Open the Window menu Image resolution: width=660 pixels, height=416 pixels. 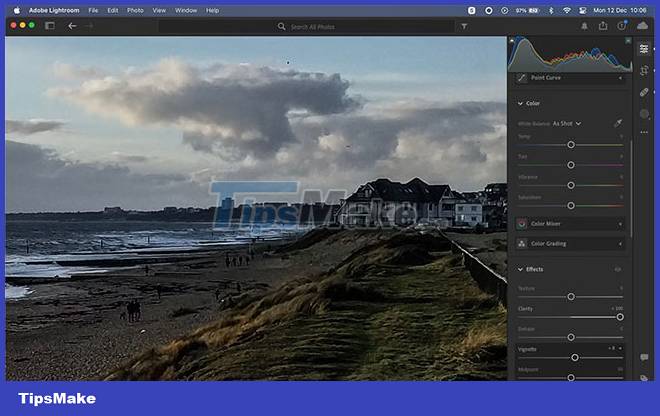[x=186, y=11]
